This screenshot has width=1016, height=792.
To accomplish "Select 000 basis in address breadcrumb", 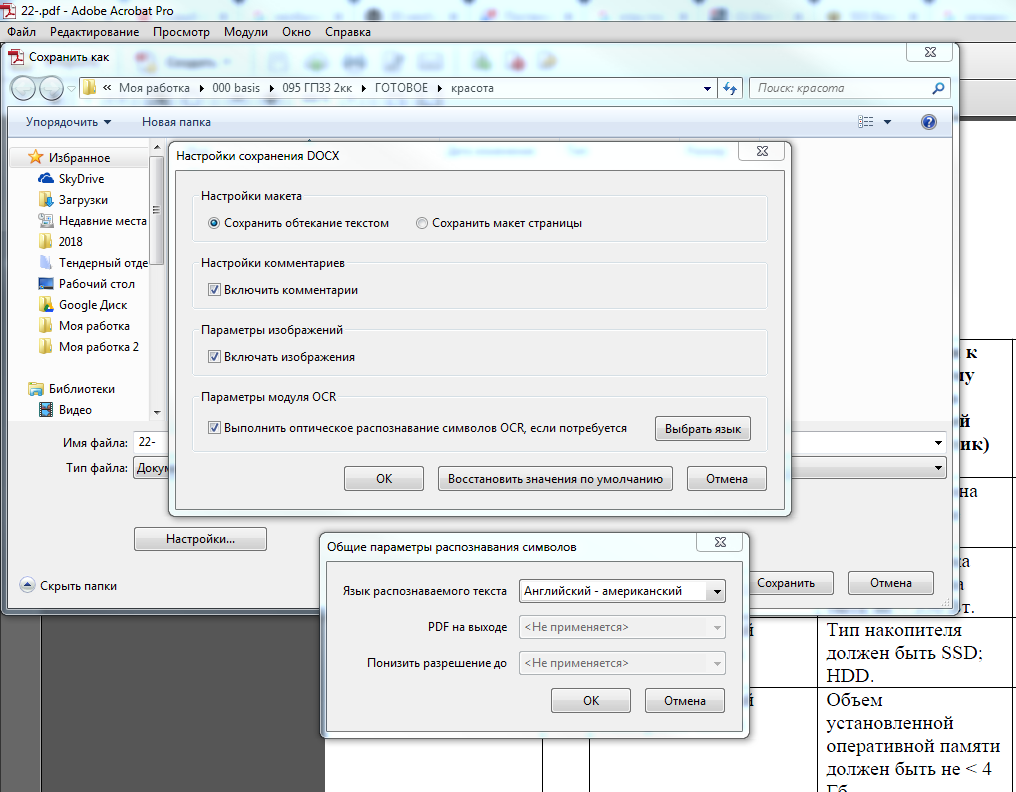I will click(x=236, y=88).
